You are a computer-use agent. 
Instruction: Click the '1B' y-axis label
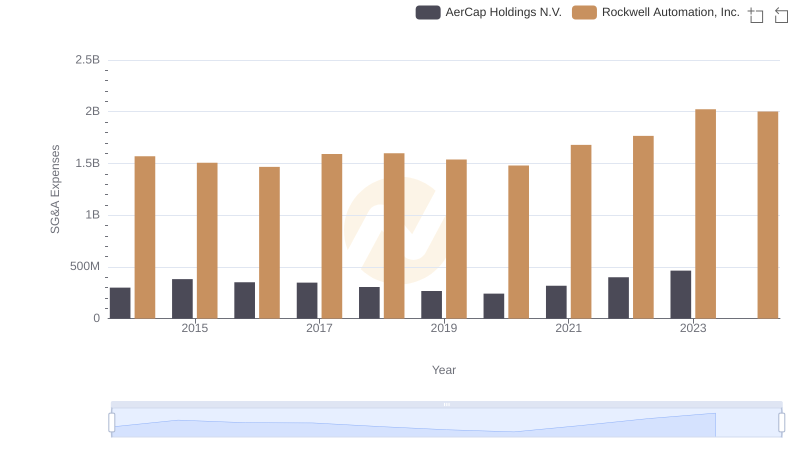(92, 215)
